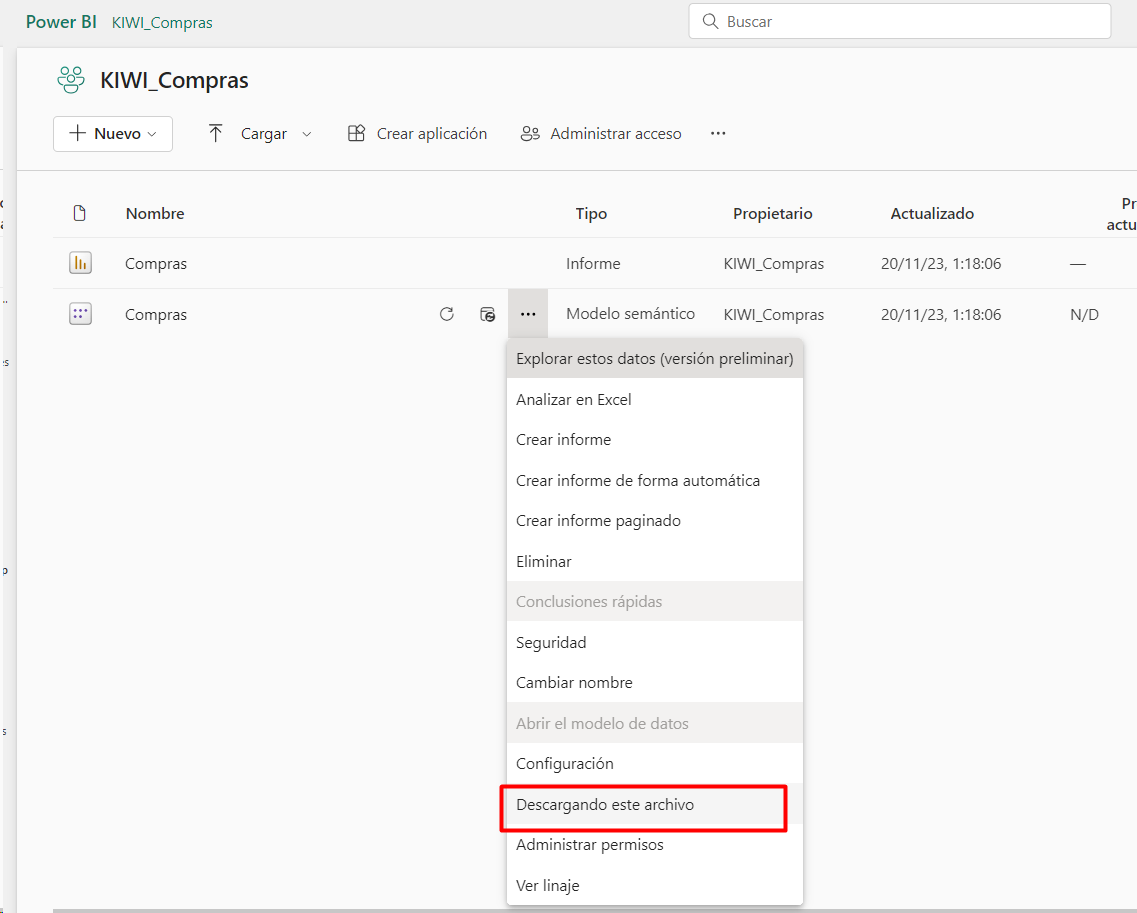This screenshot has height=913, width=1137.
Task: Choose Analizar en Excel from menu
Action: pos(655,400)
